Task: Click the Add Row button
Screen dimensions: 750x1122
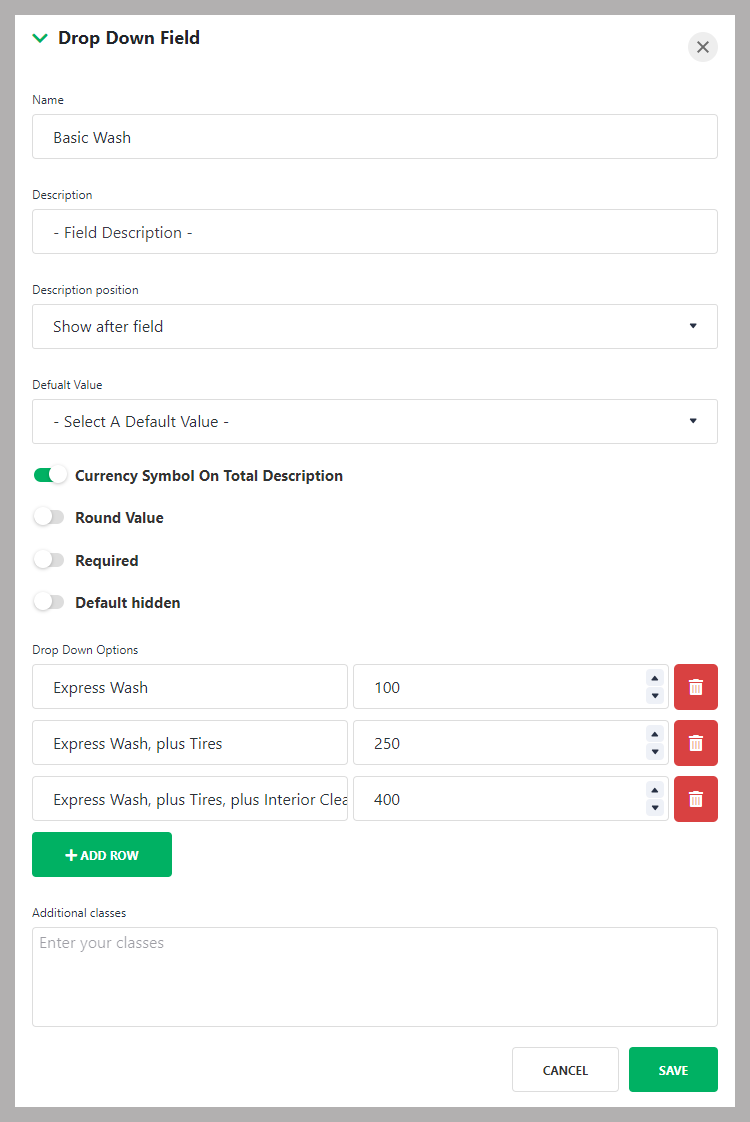Action: pyautogui.click(x=102, y=855)
